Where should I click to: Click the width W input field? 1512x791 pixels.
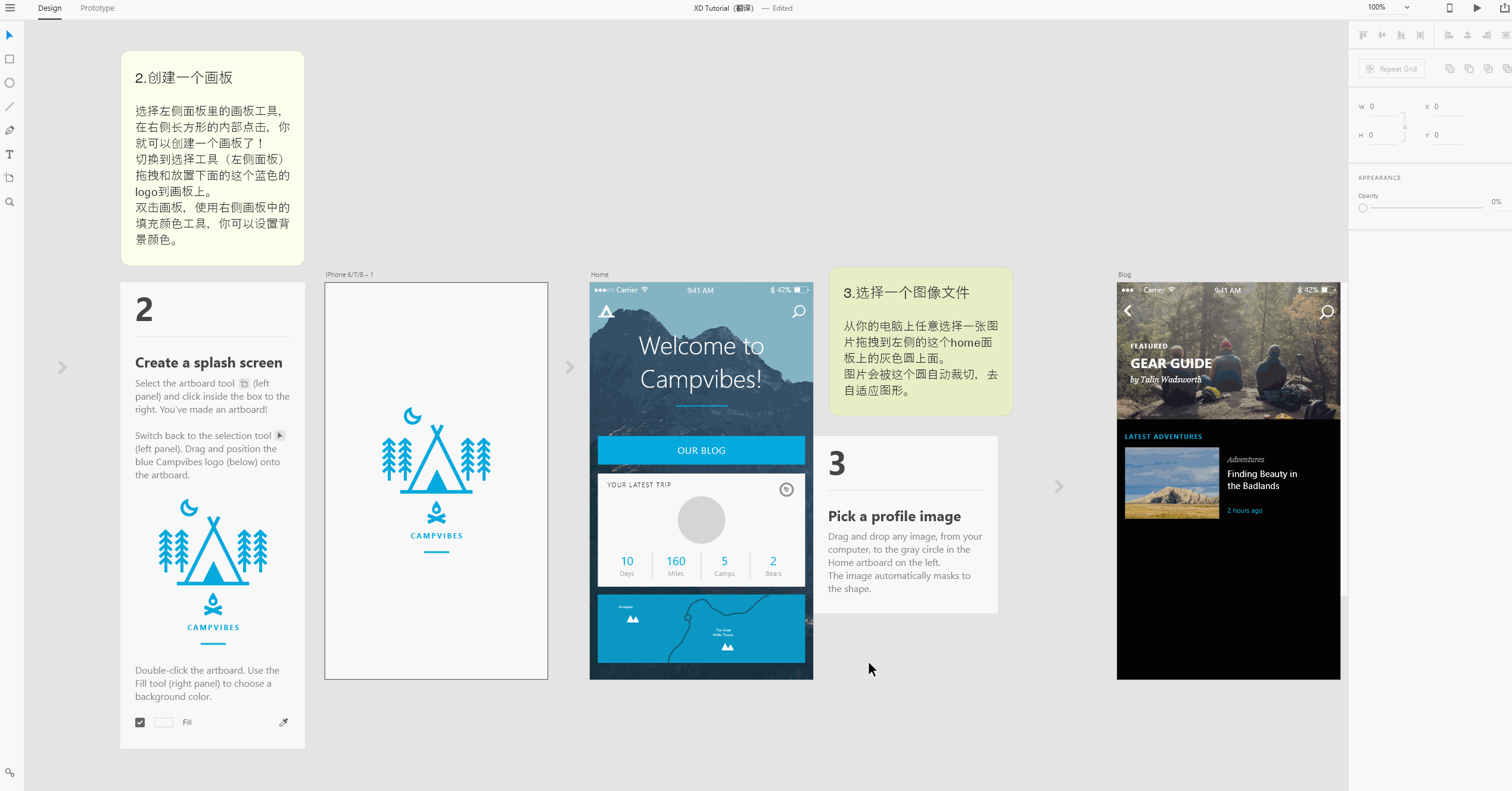point(1383,107)
